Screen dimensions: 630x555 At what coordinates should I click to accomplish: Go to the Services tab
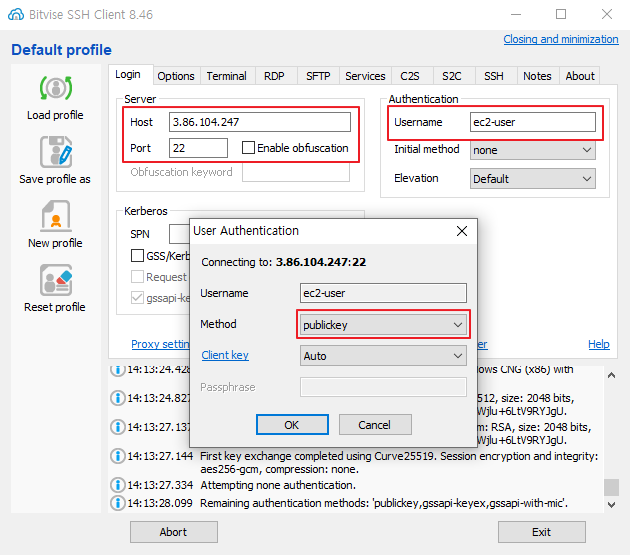coord(365,76)
